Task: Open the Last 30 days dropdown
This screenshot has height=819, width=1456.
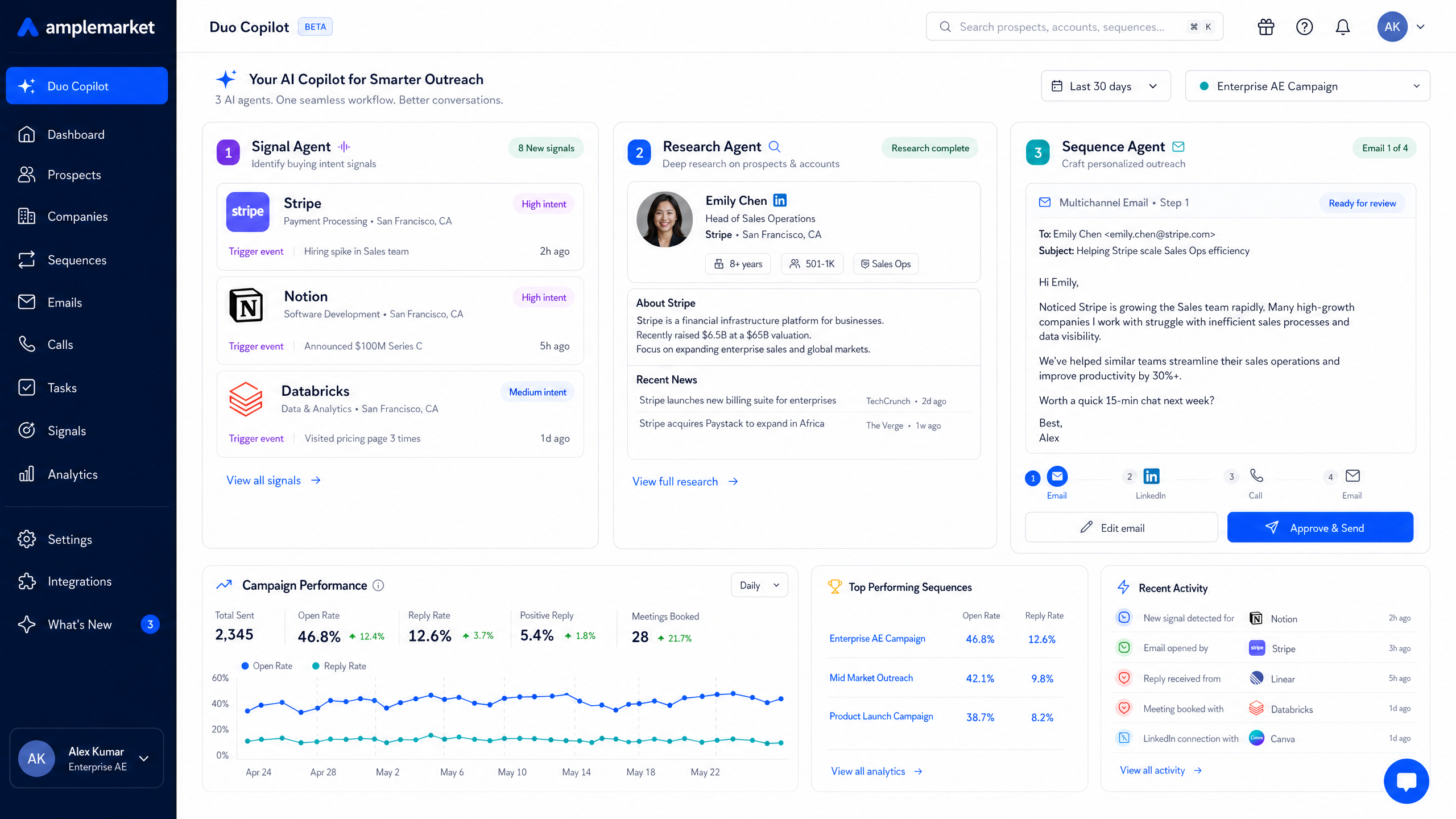Action: 1106,86
